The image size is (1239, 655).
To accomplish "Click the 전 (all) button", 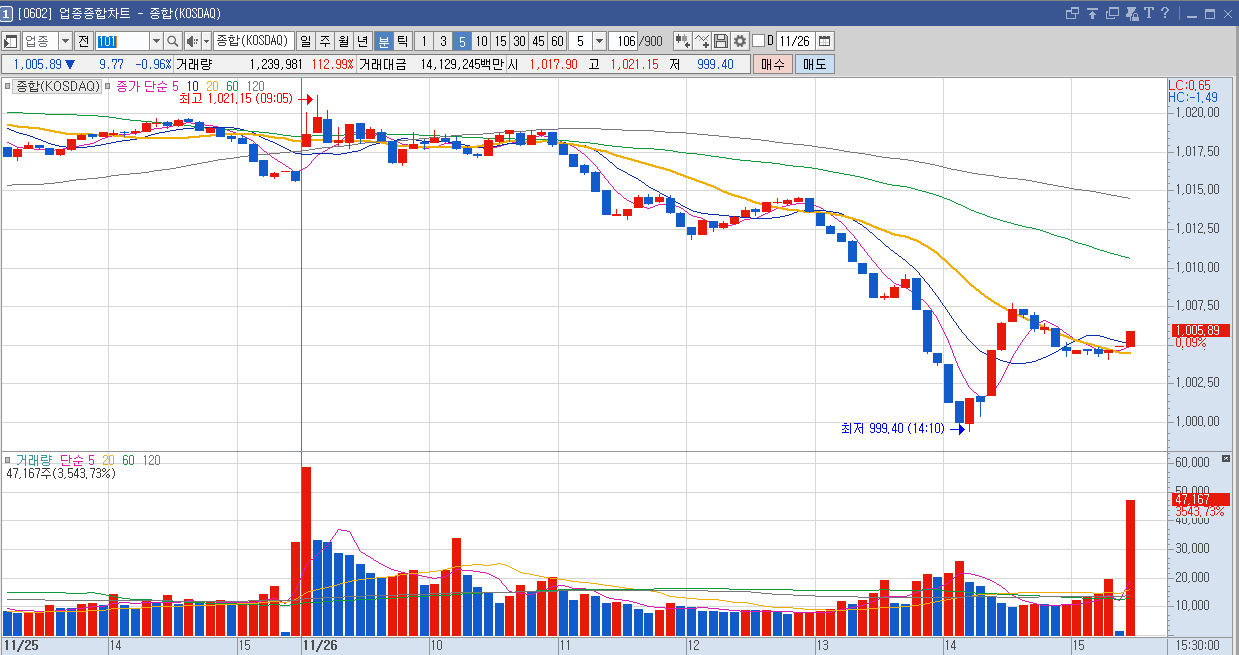I will point(83,41).
